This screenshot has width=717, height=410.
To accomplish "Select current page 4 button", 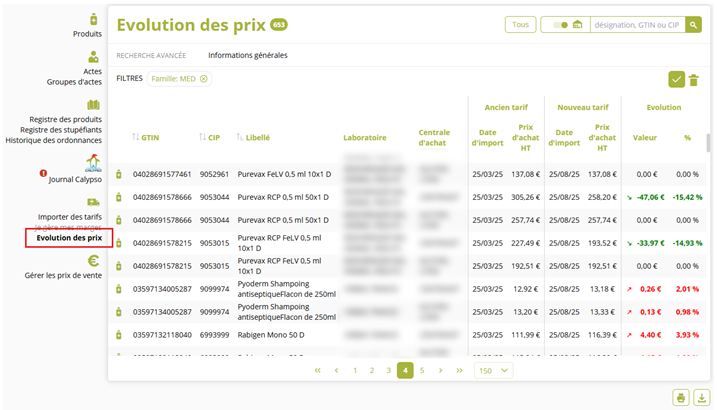I will (x=405, y=371).
